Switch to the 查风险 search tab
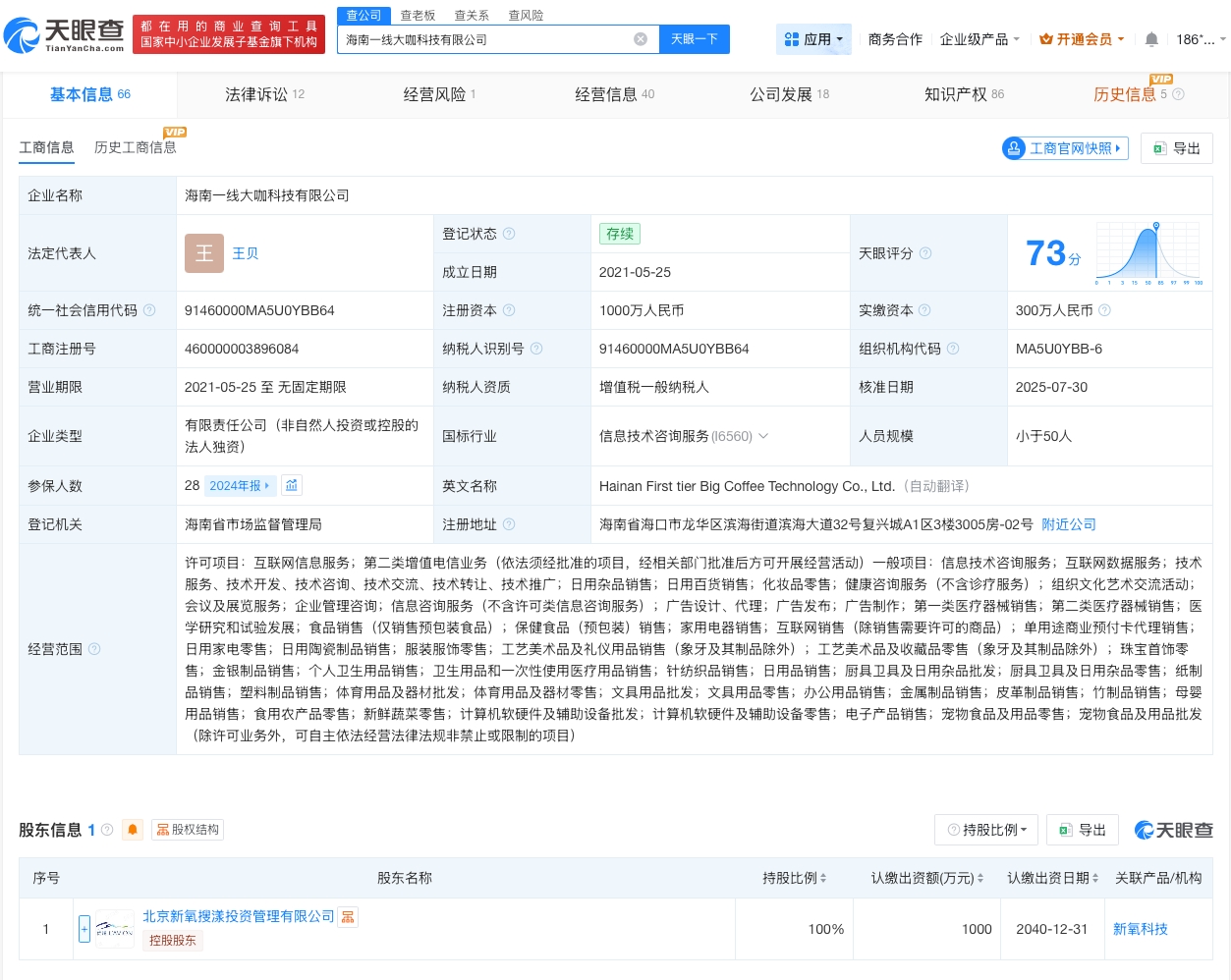Image resolution: width=1231 pixels, height=980 pixels. [526, 16]
